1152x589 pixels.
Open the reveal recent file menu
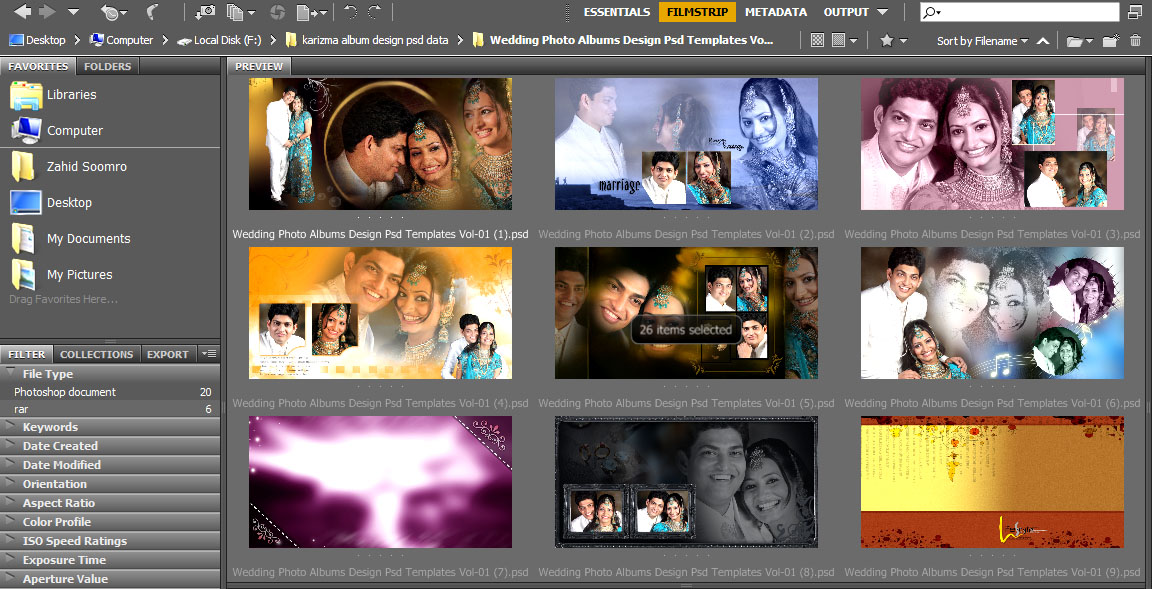click(x=113, y=12)
